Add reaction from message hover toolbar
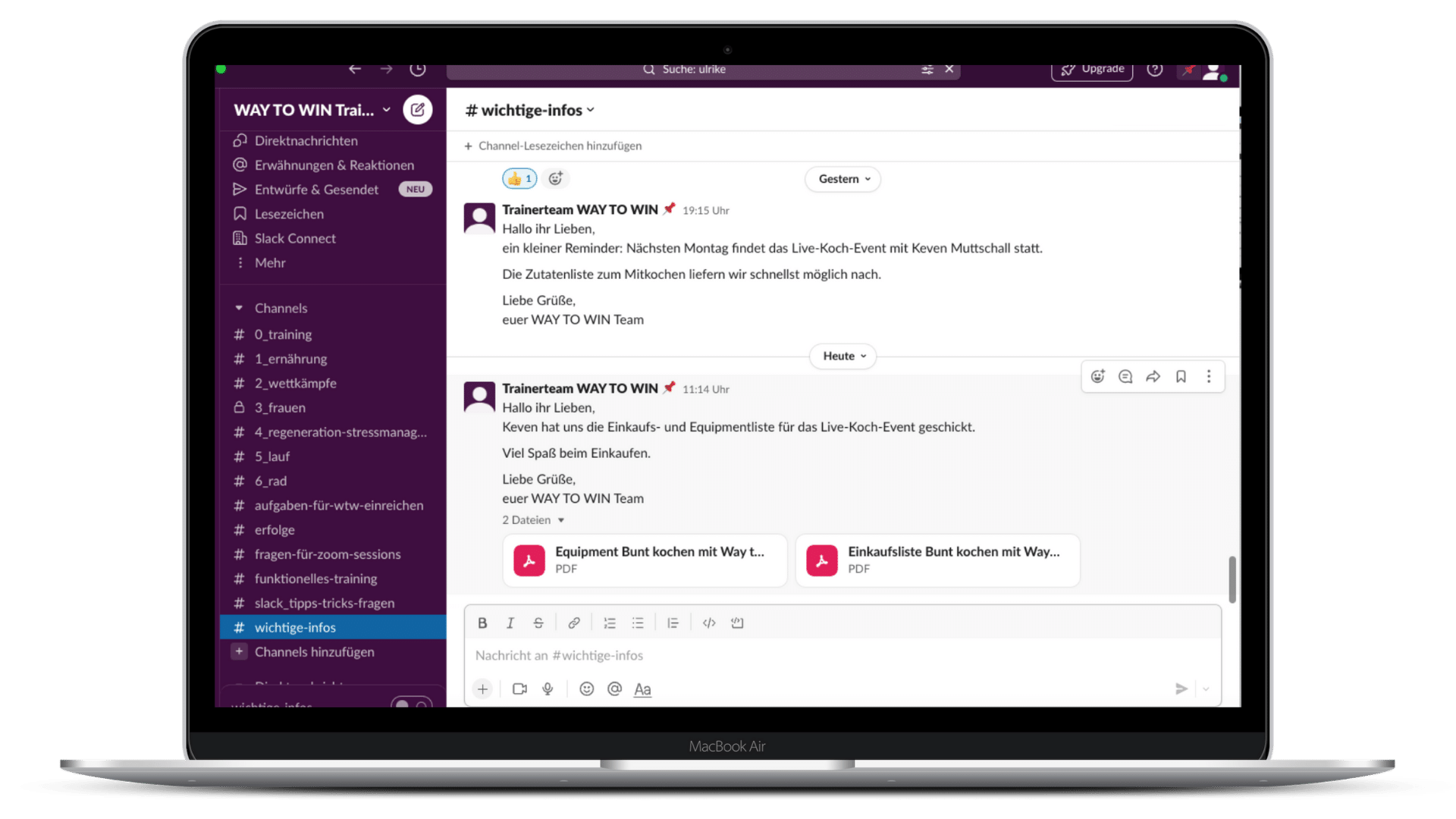1456x819 pixels. click(1097, 377)
